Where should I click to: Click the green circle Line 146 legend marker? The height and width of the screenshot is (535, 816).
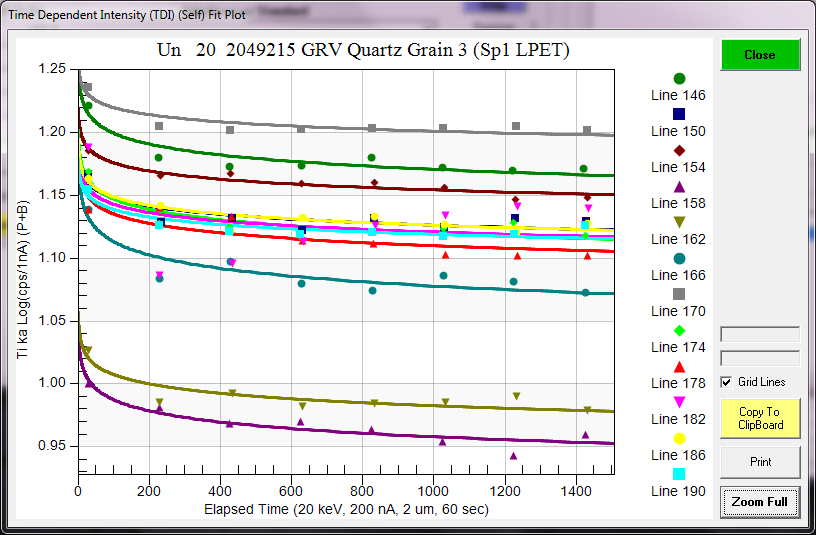pos(679,78)
